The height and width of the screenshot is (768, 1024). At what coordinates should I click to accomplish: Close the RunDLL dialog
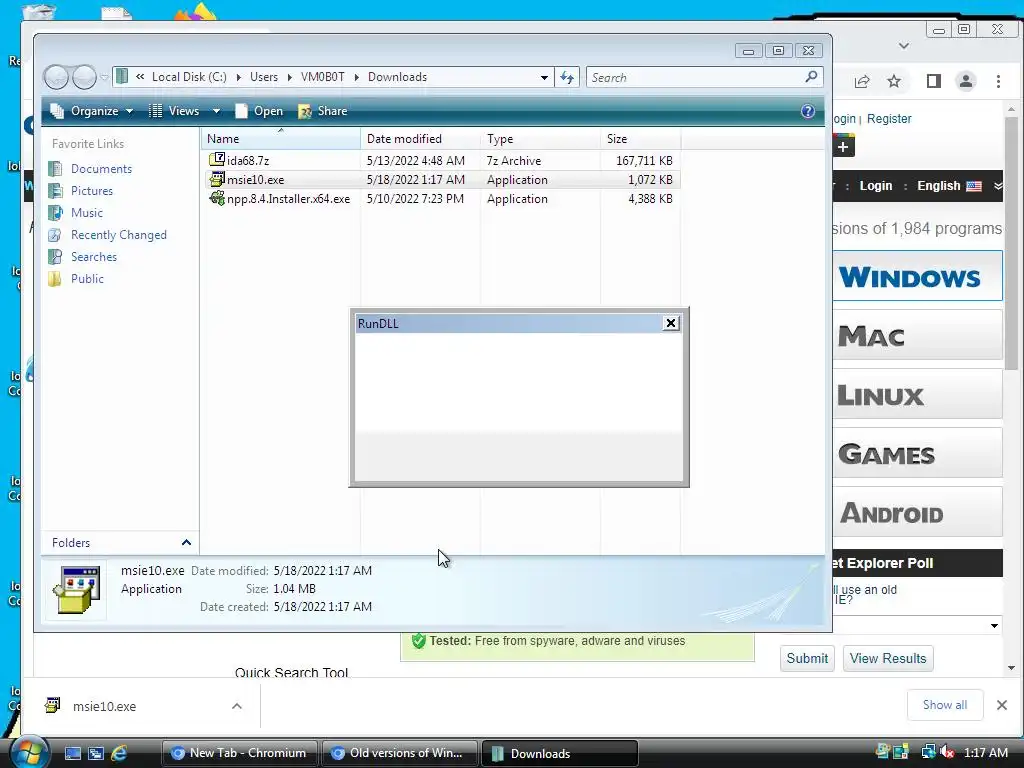[x=671, y=323]
